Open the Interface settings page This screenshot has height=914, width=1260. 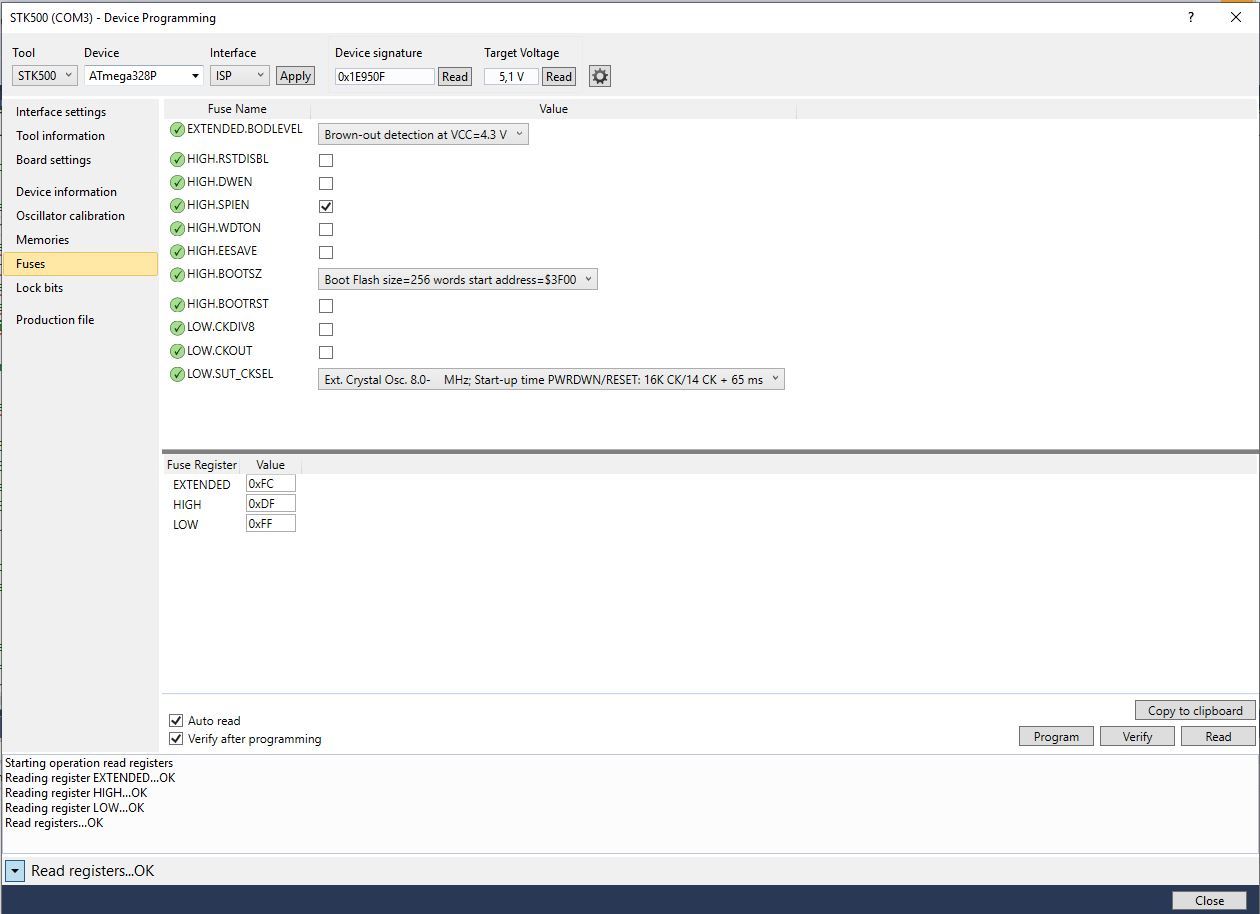tap(61, 112)
